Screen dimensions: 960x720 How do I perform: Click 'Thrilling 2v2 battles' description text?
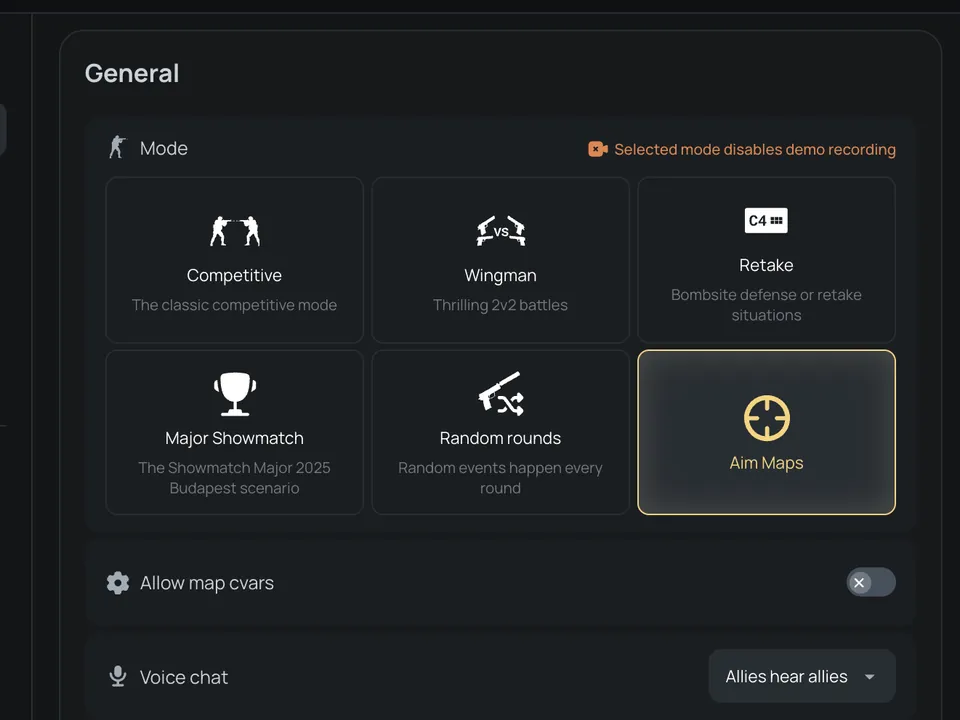tap(500, 305)
